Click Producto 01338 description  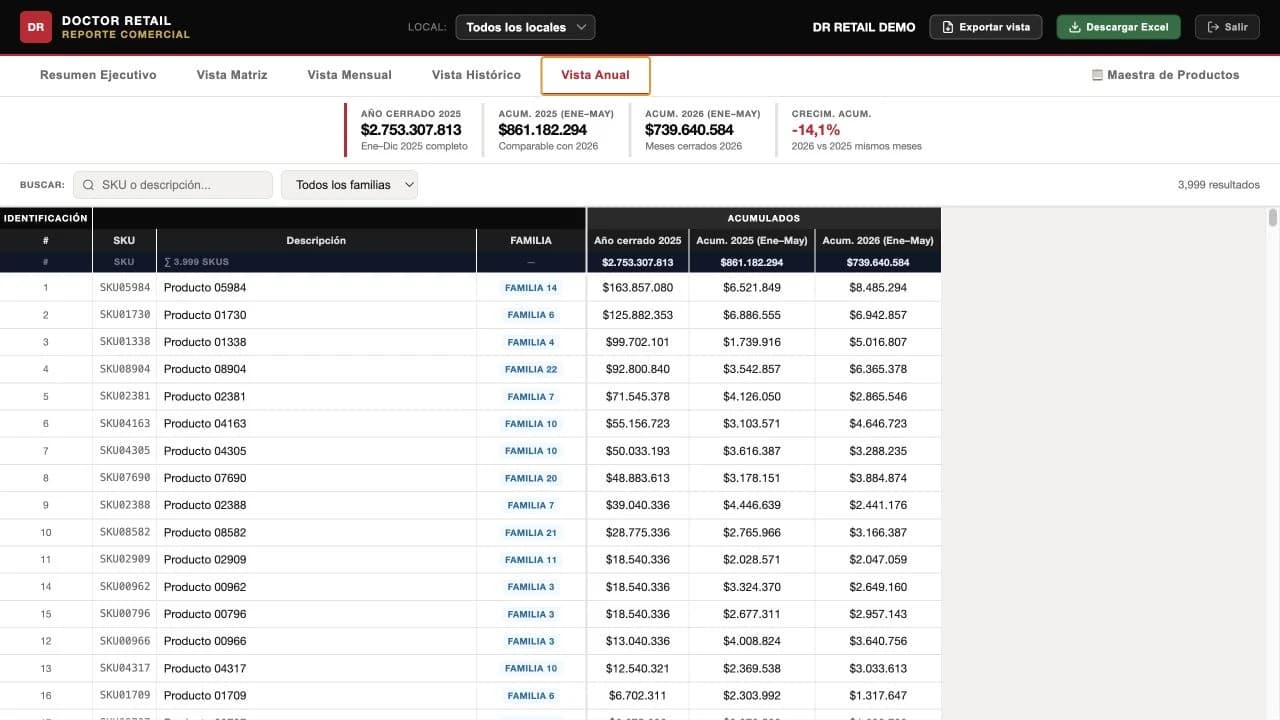click(x=205, y=342)
